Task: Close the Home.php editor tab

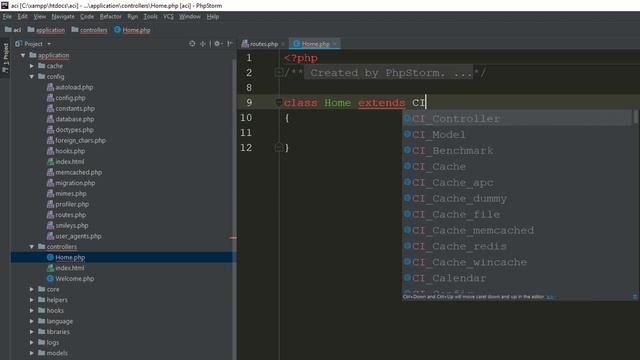Action: pyautogui.click(x=335, y=44)
